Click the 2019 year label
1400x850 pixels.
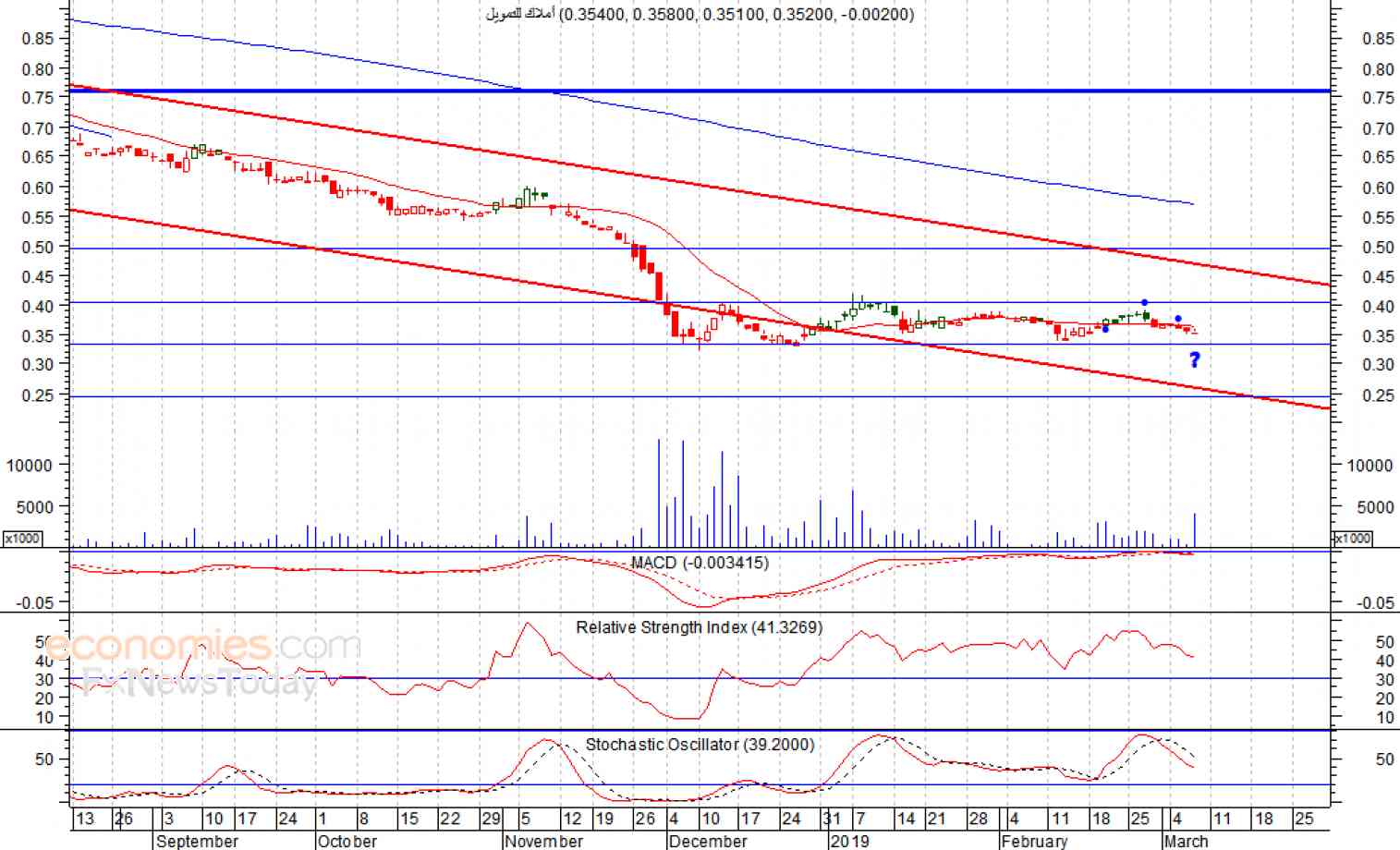click(x=849, y=841)
